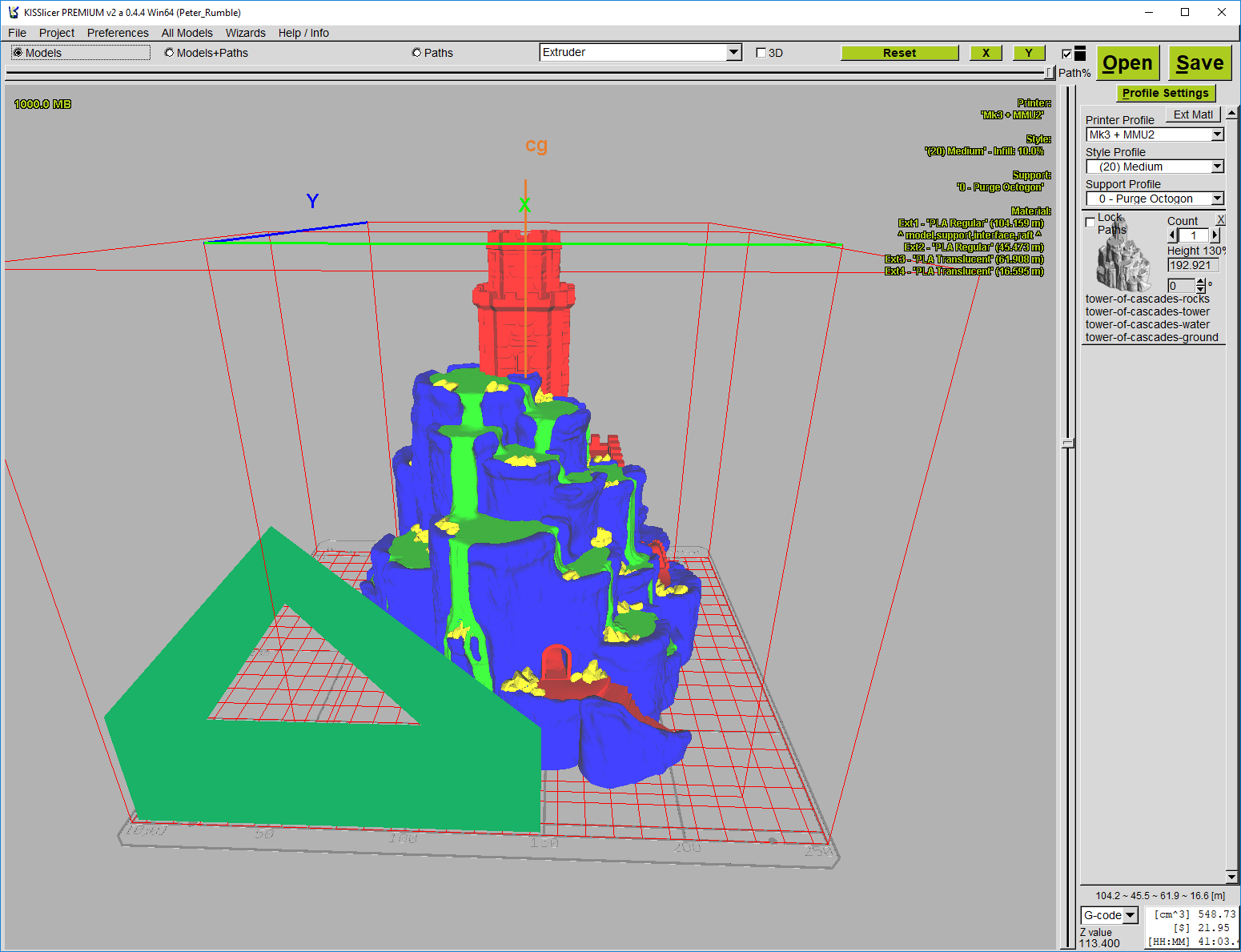Image resolution: width=1241 pixels, height=952 pixels.
Task: Open Profile Settings
Action: [x=1165, y=93]
